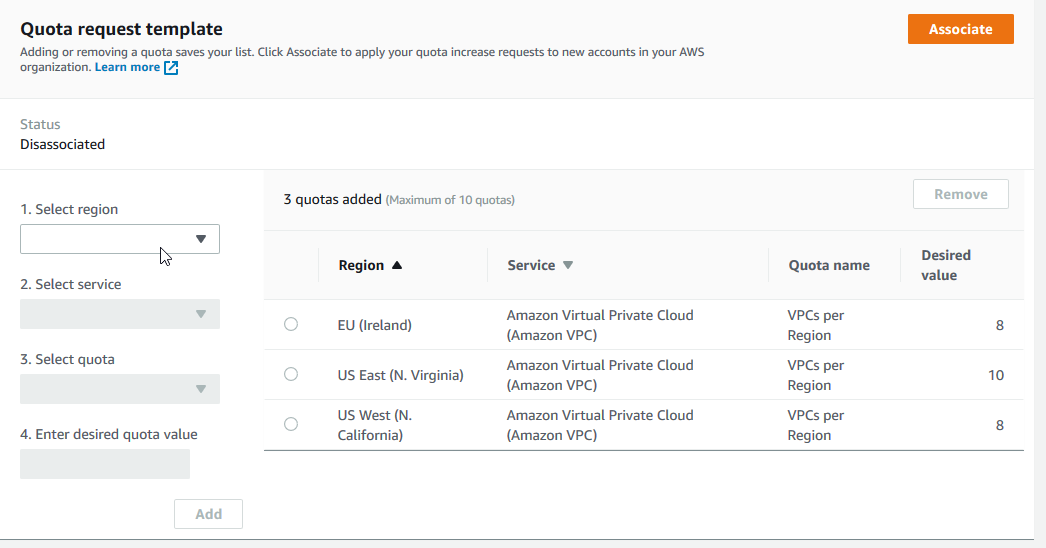Image resolution: width=1046 pixels, height=548 pixels.
Task: Select the US East (N. Virginia) radio button
Action: pos(291,374)
